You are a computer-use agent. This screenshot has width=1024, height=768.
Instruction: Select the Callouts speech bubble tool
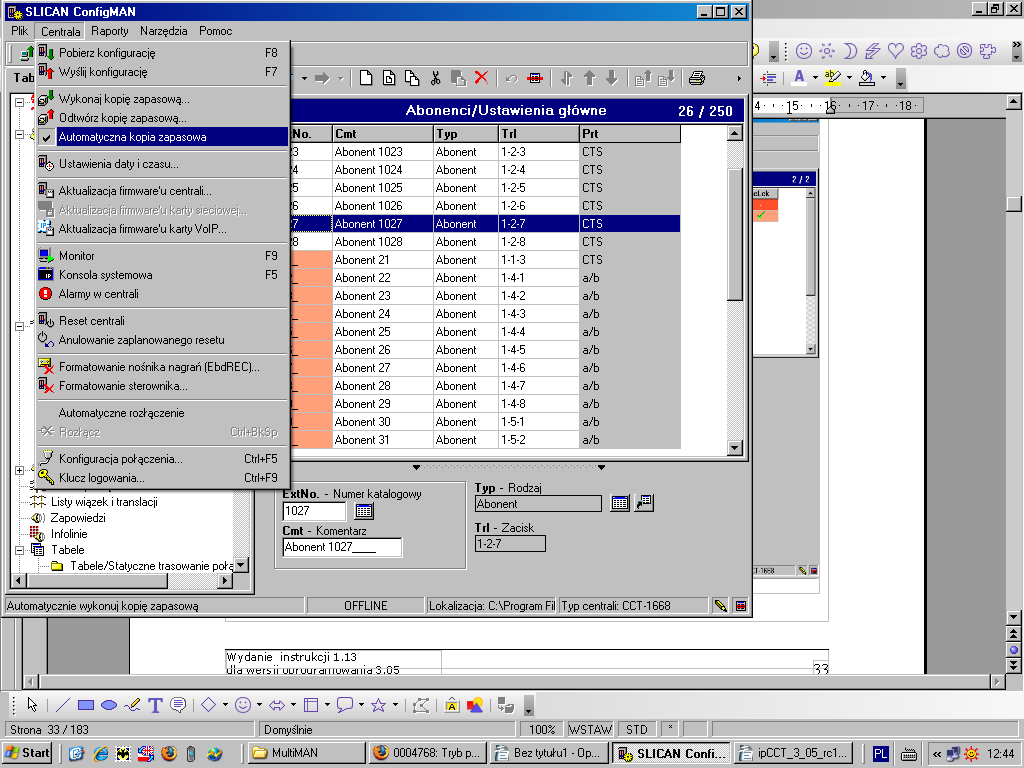pos(178,705)
